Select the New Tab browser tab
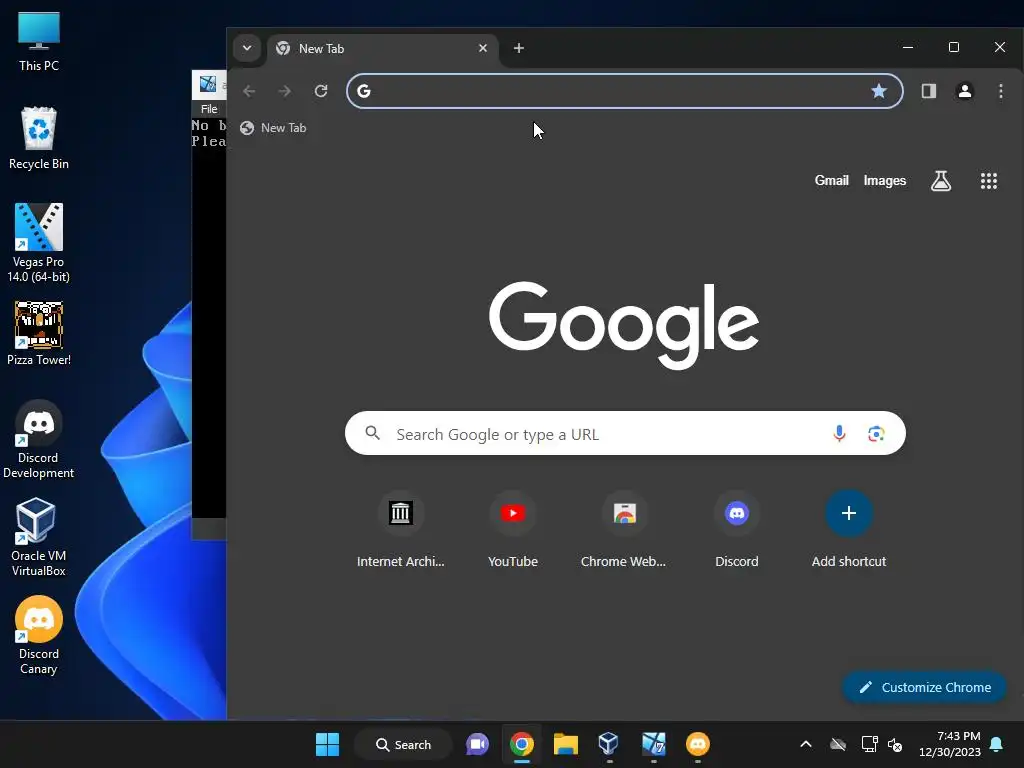 [x=382, y=49]
